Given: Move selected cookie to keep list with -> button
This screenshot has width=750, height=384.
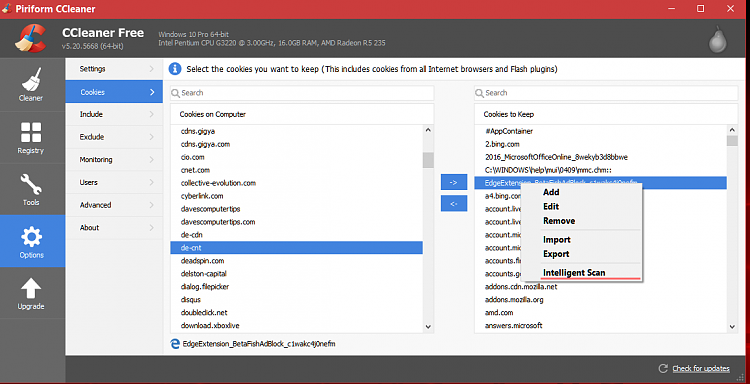Looking at the screenshot, I should pos(454,182).
